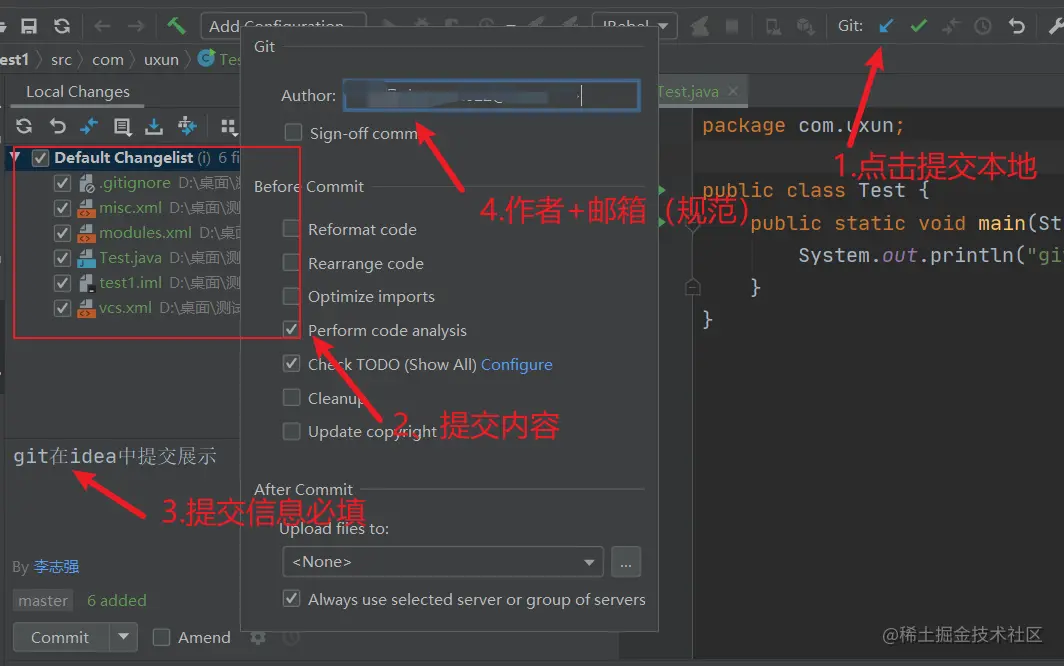Navigate Back using the left arrow icon

pyautogui.click(x=102, y=26)
